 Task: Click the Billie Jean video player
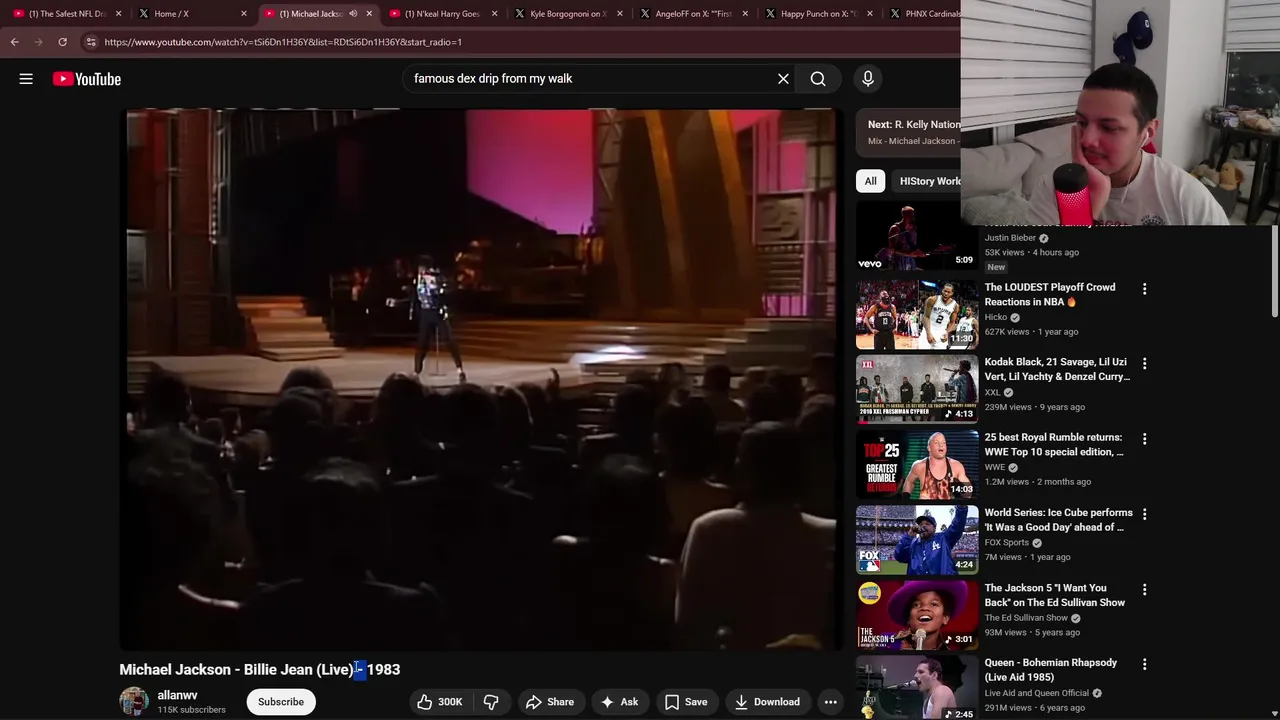[x=480, y=380]
